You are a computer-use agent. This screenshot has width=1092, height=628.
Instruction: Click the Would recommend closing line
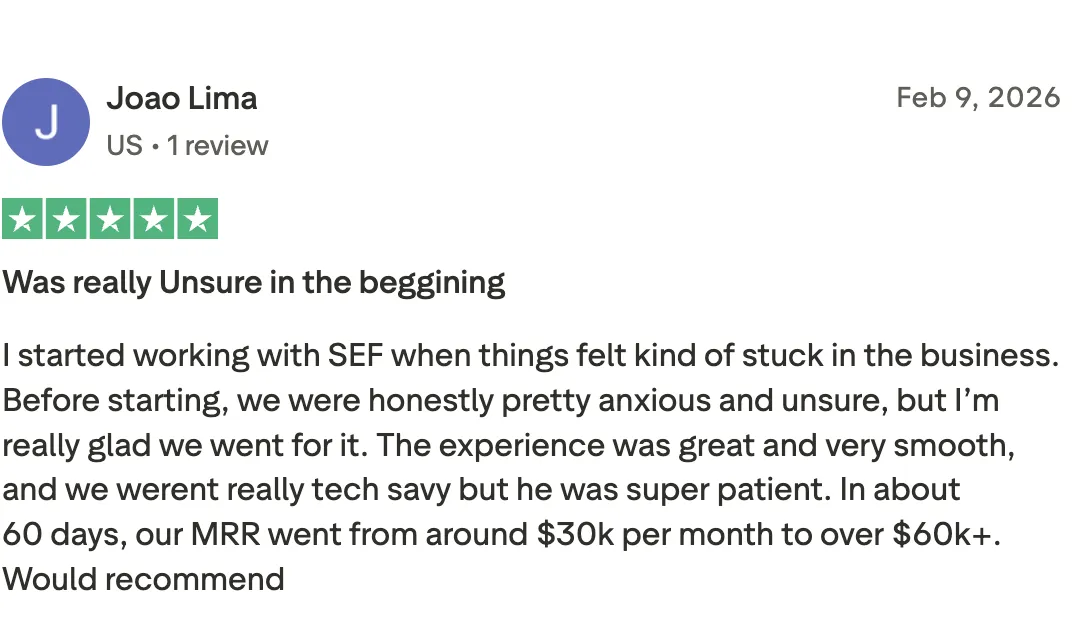point(143,579)
